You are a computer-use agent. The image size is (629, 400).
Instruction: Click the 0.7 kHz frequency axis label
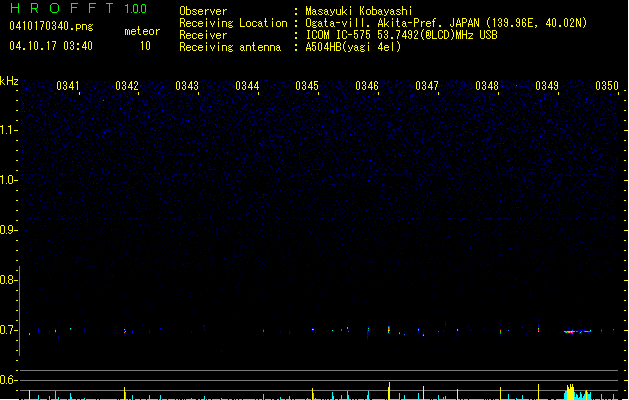(x=9, y=330)
